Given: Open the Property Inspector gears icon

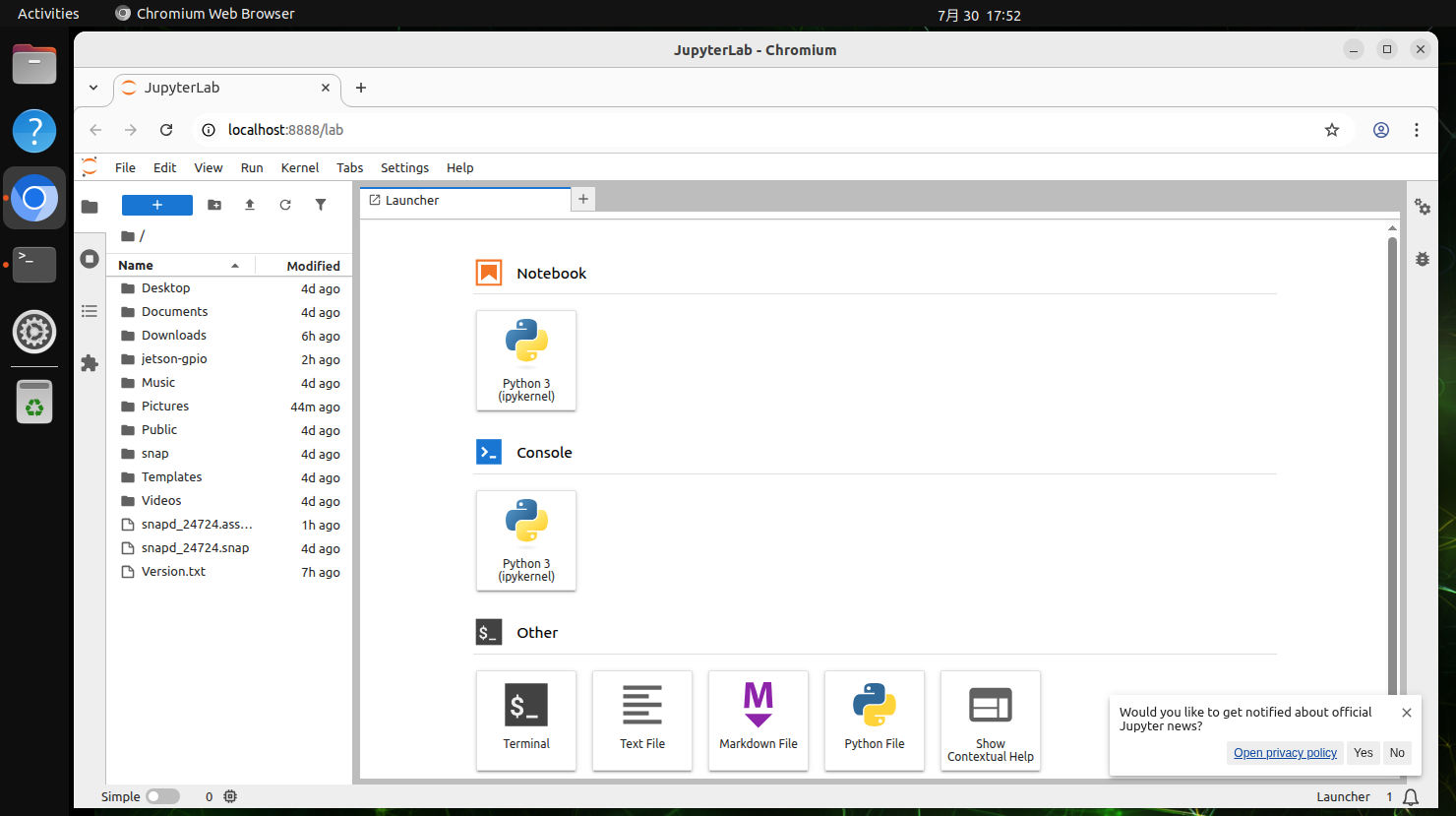Looking at the screenshot, I should click(1423, 207).
